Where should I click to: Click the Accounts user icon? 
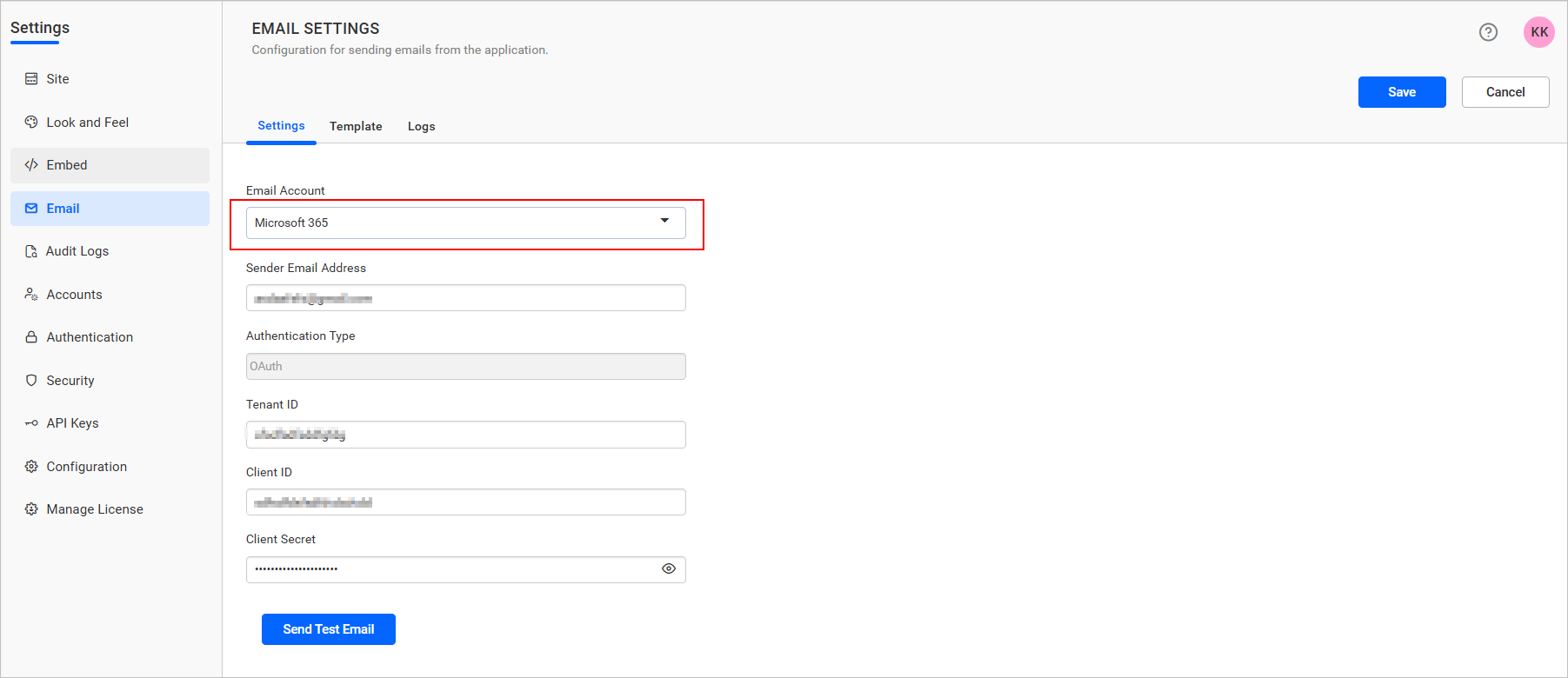(31, 295)
